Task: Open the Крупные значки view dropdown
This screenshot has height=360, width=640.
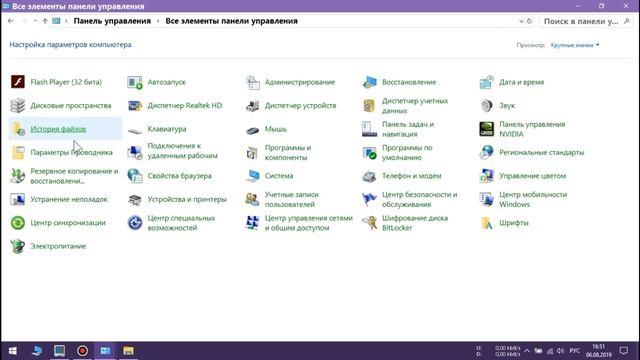Action: (x=575, y=45)
